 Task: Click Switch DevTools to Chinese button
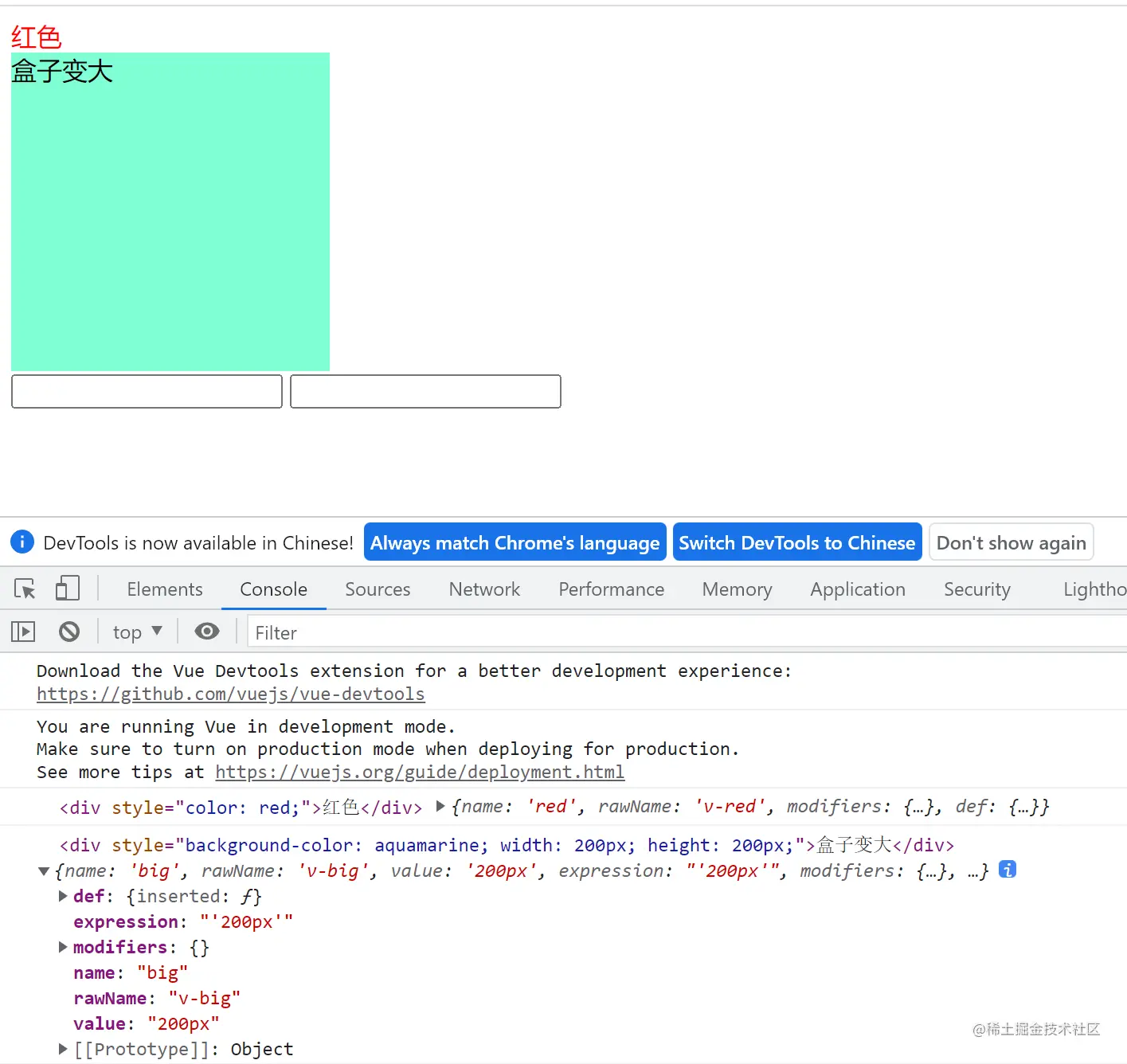point(797,542)
